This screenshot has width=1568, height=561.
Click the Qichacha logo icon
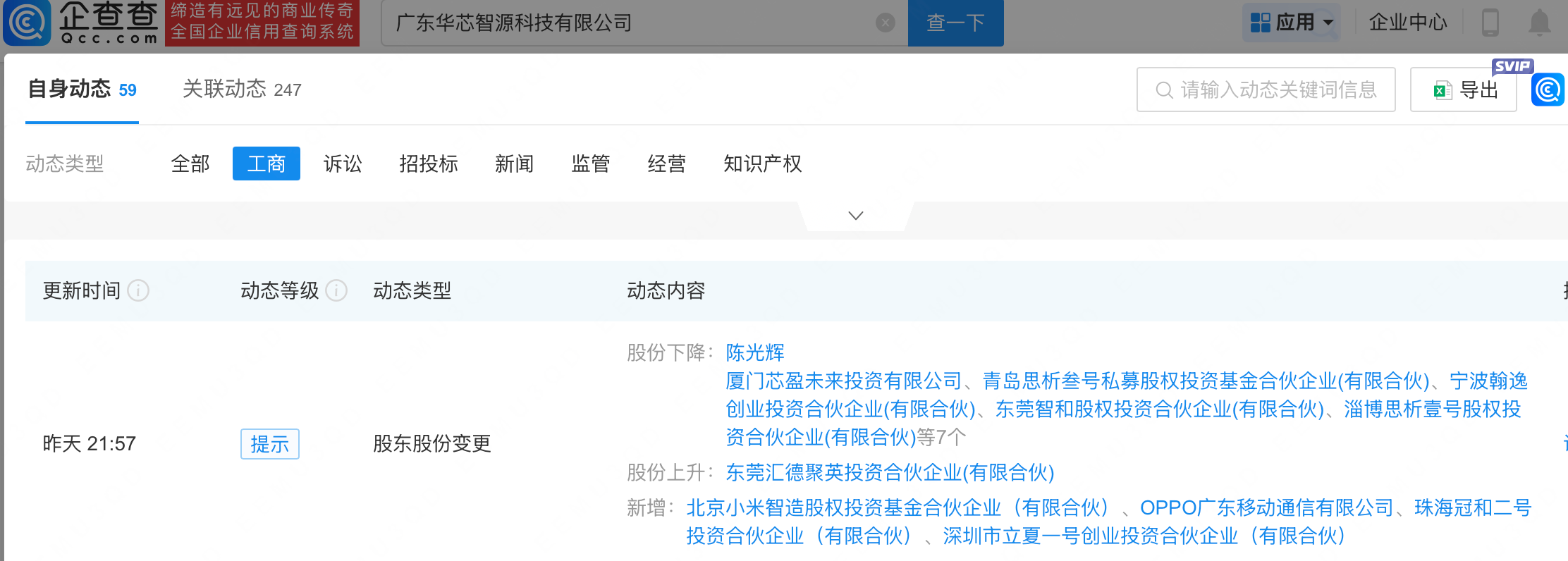(27, 23)
